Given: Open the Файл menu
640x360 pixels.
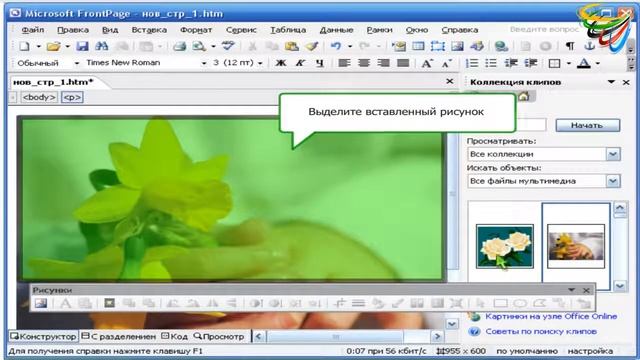Looking at the screenshot, I should tap(33, 30).
